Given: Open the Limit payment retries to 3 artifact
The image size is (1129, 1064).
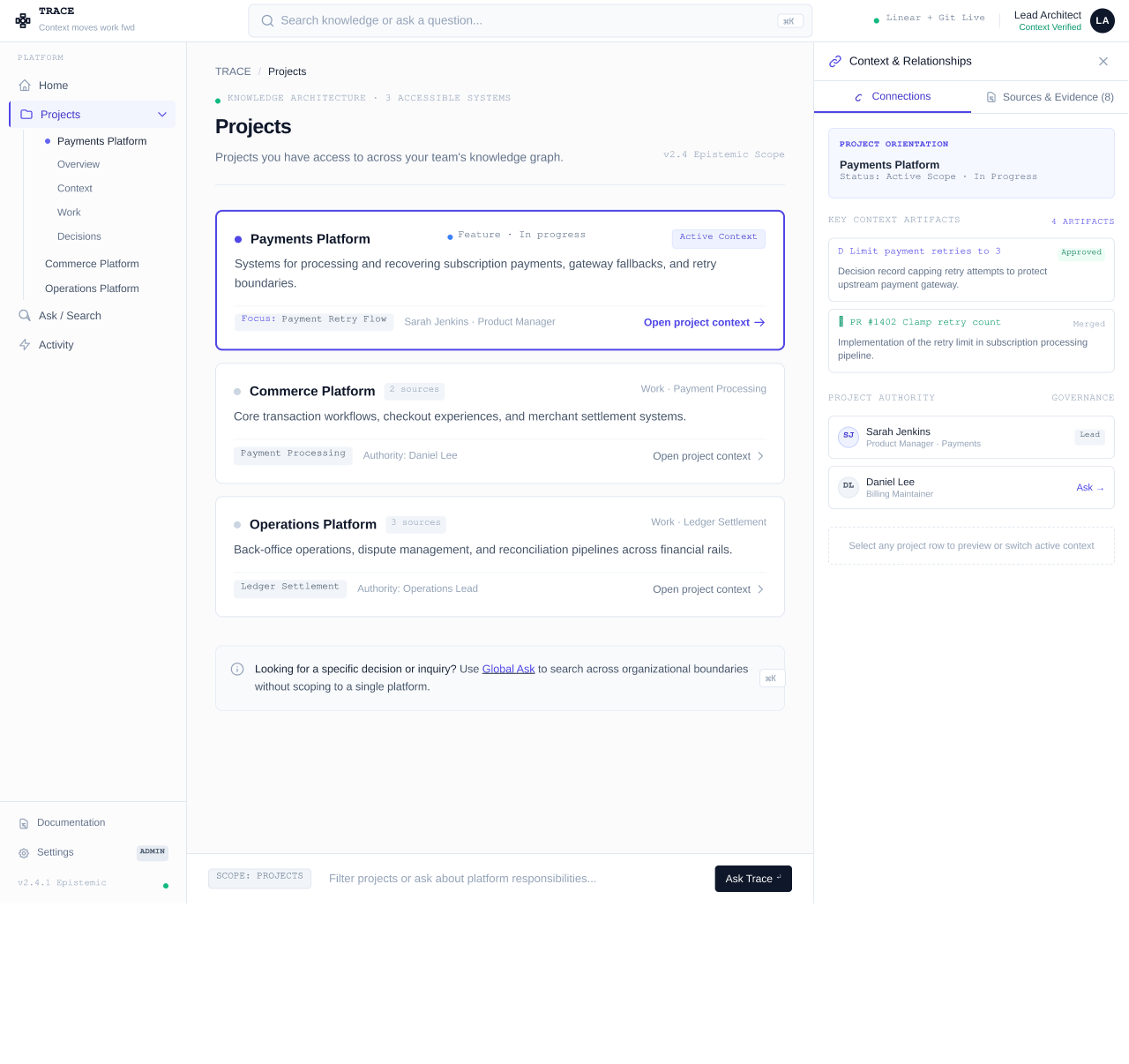Looking at the screenshot, I should point(971,270).
